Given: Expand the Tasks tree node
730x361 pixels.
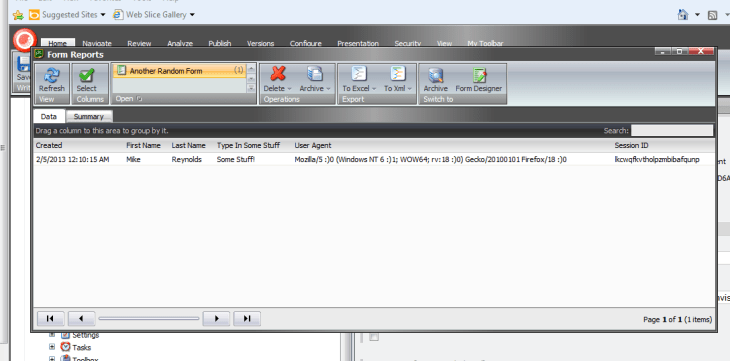Looking at the screenshot, I should point(52,347).
